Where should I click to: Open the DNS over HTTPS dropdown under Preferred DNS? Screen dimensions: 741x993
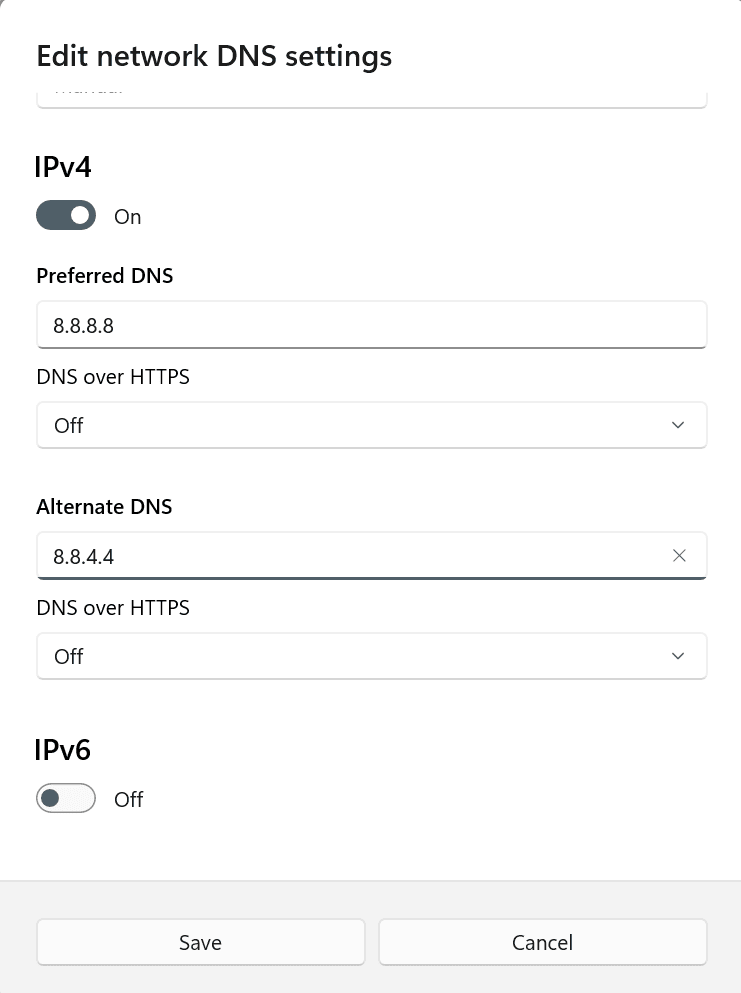(x=372, y=425)
